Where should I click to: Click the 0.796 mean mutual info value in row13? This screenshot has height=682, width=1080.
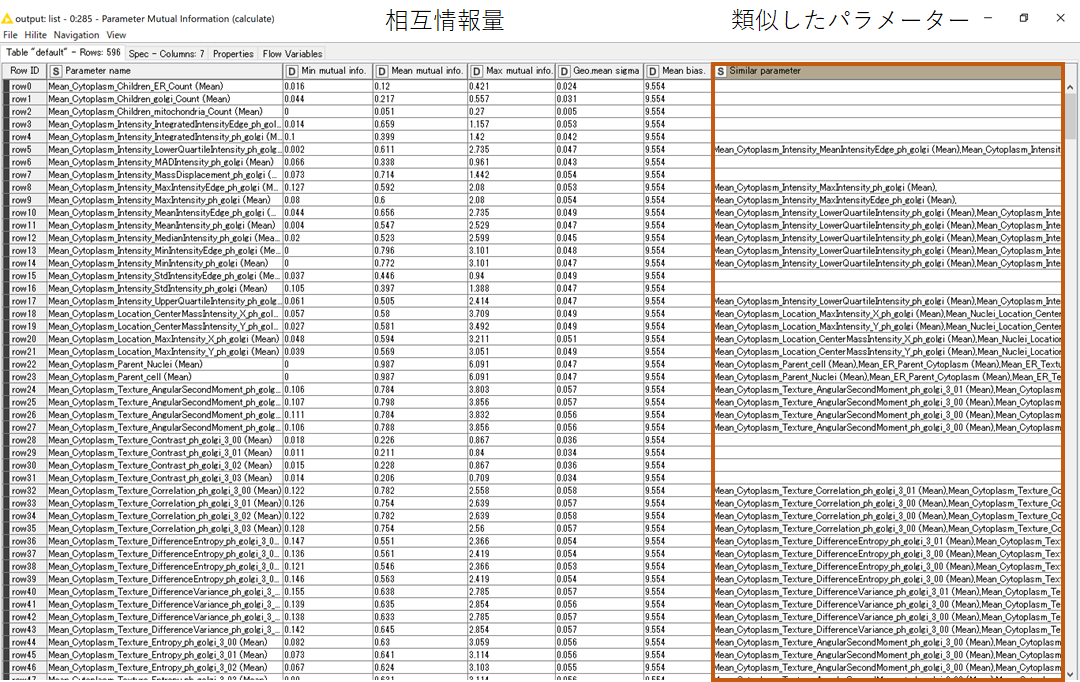(x=419, y=251)
